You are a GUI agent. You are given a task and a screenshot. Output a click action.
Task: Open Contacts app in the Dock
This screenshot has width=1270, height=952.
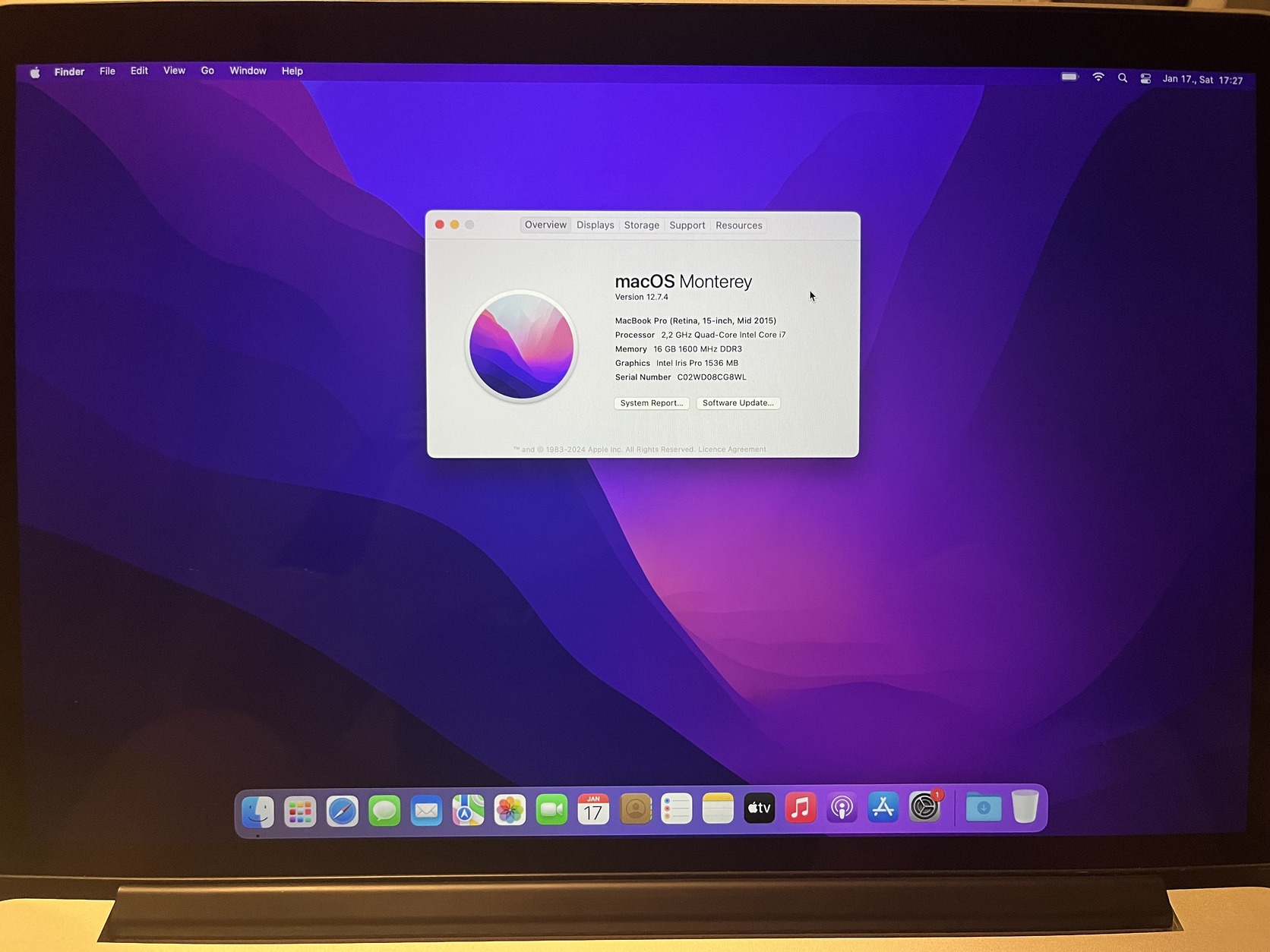coord(636,809)
